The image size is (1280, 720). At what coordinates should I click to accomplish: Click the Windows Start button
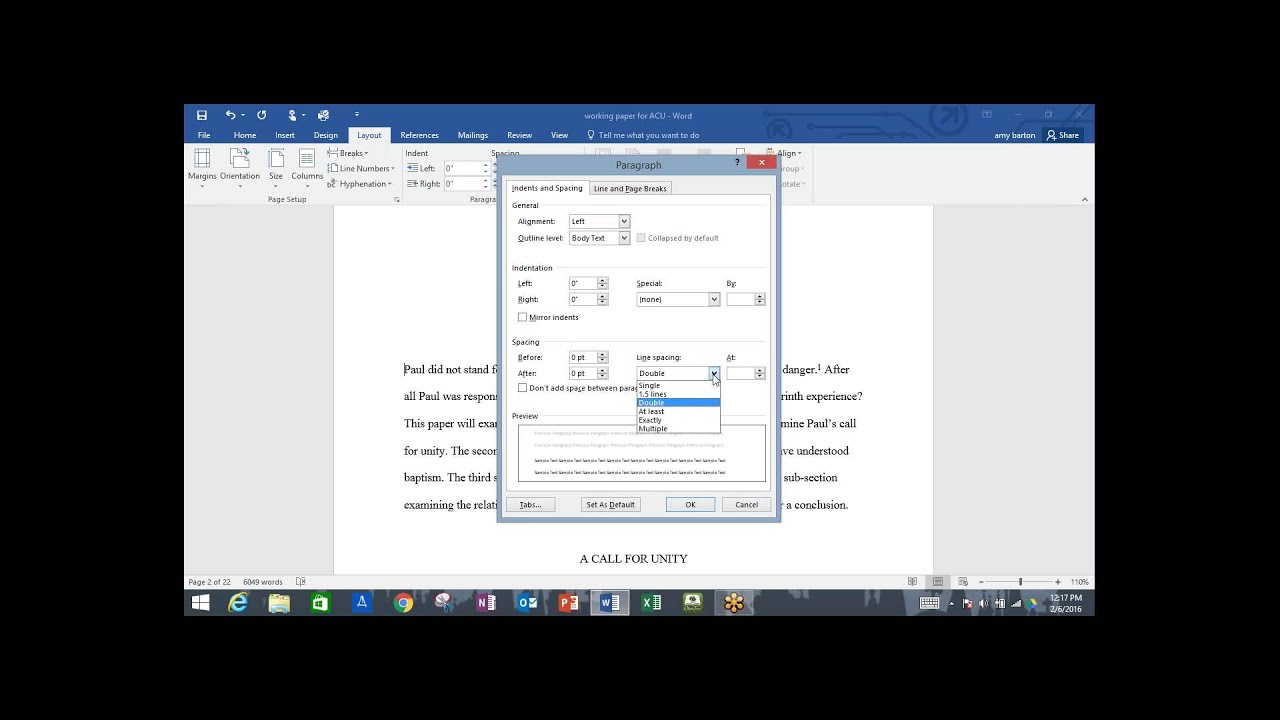(200, 603)
